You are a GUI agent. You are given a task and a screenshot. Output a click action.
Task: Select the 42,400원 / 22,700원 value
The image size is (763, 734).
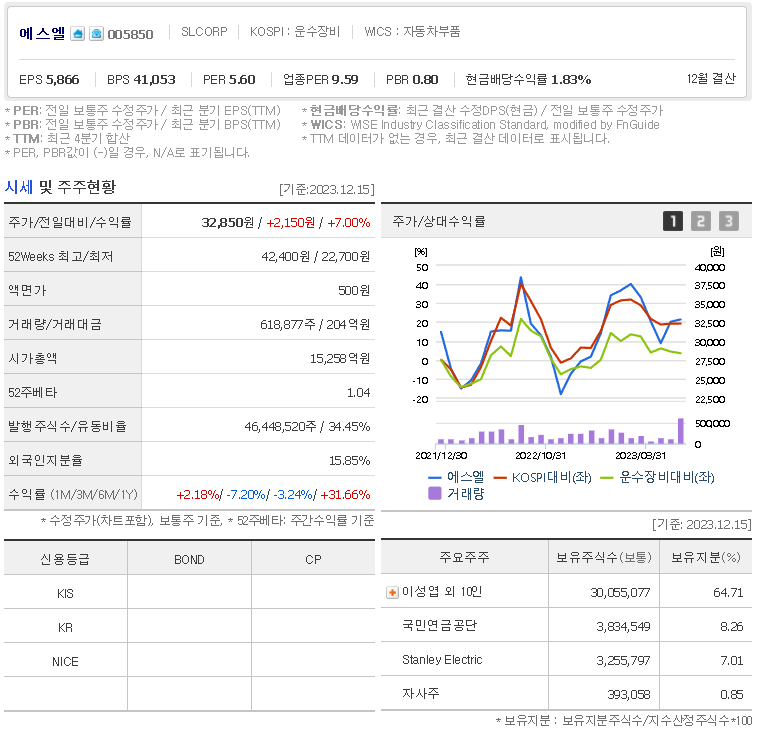[x=316, y=257]
